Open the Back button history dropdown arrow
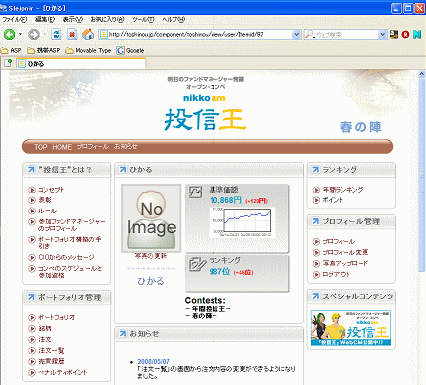This screenshot has height=385, width=426. click(x=20, y=34)
